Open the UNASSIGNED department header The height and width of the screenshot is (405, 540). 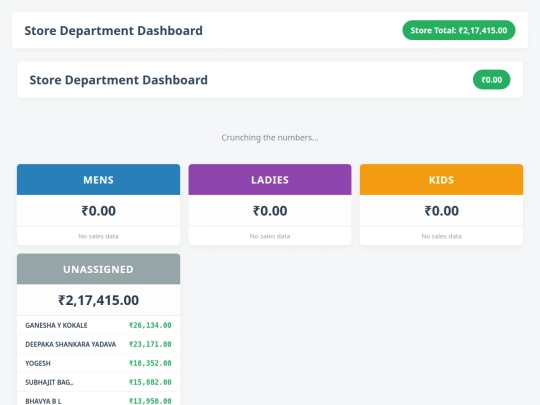pyautogui.click(x=98, y=269)
